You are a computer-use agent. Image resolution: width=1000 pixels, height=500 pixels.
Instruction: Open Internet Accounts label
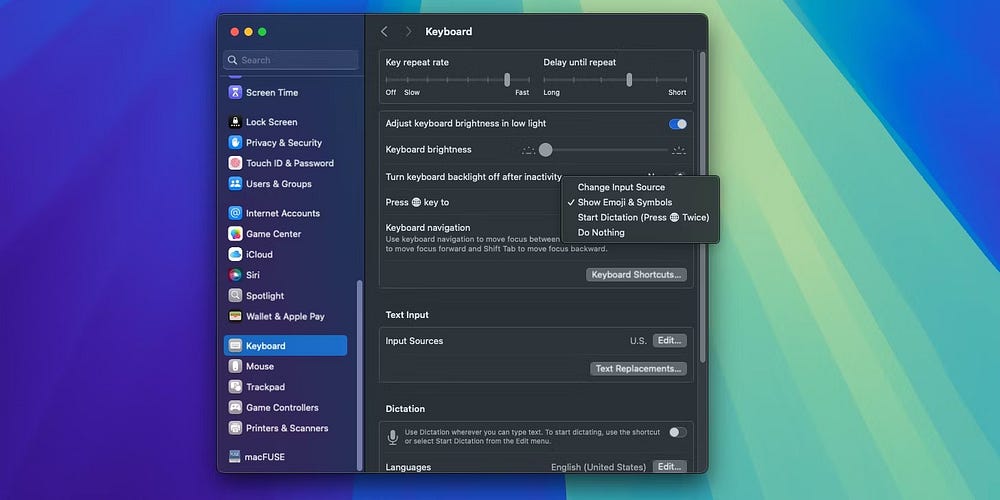pyautogui.click(x=283, y=213)
